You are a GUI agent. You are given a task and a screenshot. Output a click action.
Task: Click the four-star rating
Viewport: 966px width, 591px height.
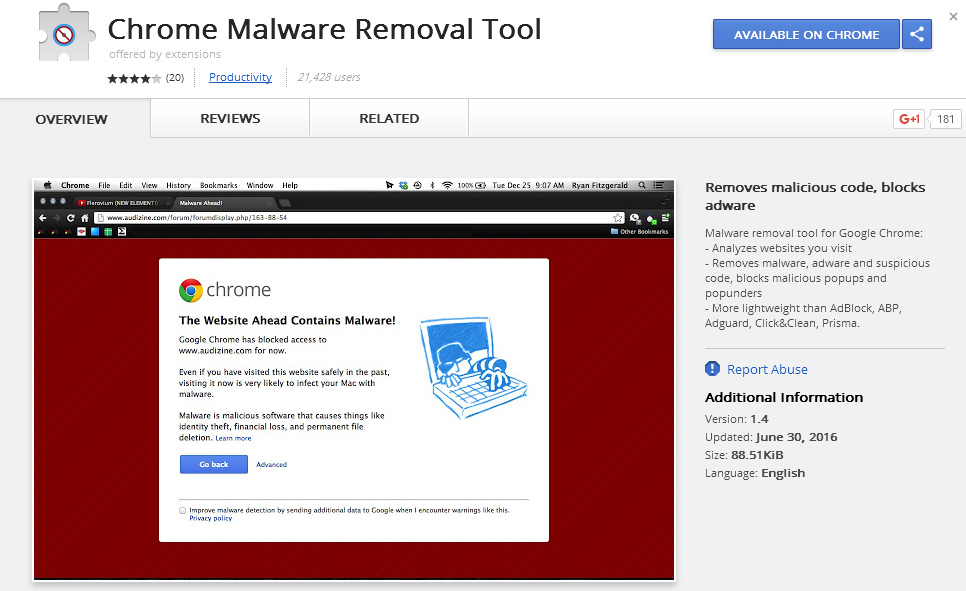pyautogui.click(x=134, y=78)
